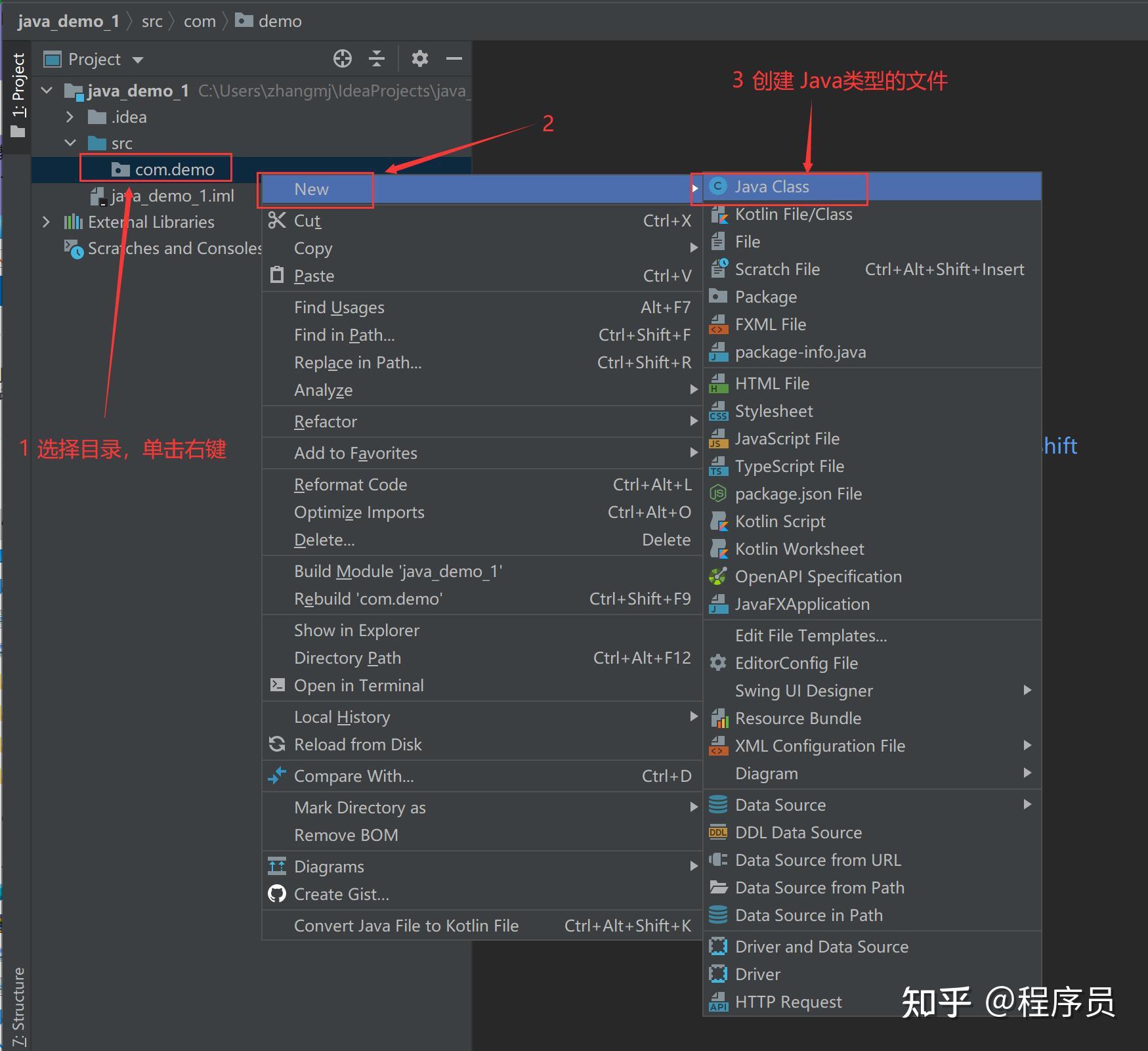Viewport: 1148px width, 1051px height.
Task: Expand the Swing UI Designer submenu arrow
Action: (x=1027, y=690)
